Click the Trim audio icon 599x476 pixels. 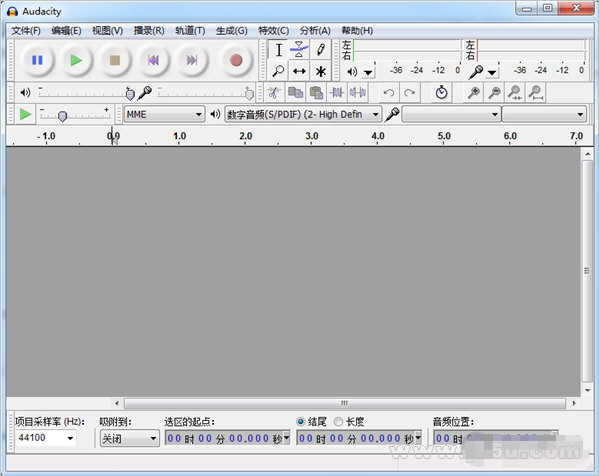pyautogui.click(x=337, y=93)
